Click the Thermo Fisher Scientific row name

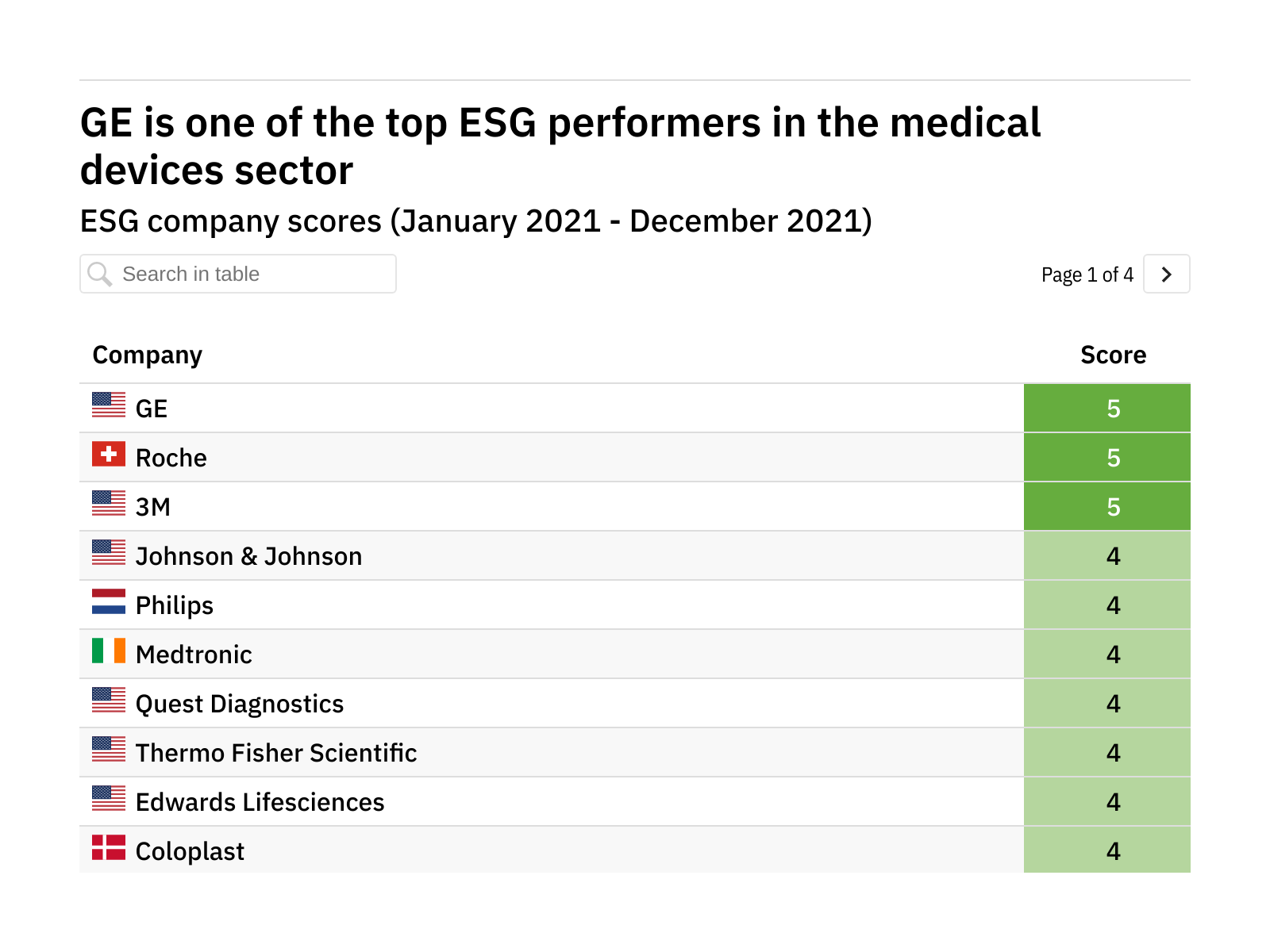(x=275, y=754)
